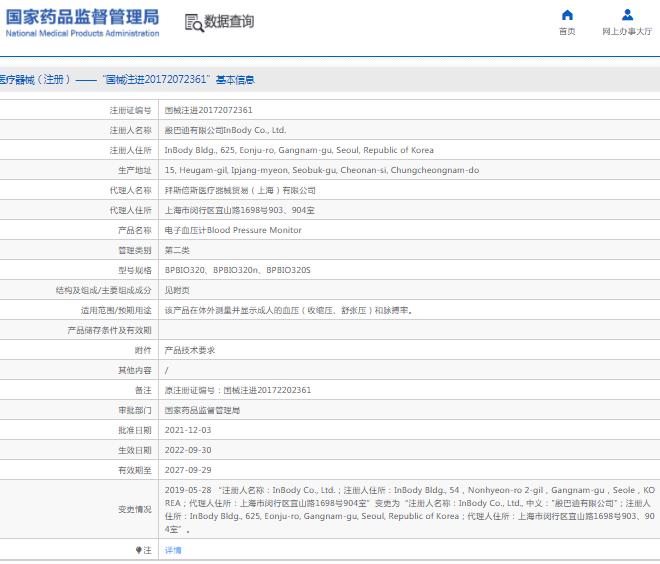Click the 代理人名称 row label

pyautogui.click(x=130, y=190)
